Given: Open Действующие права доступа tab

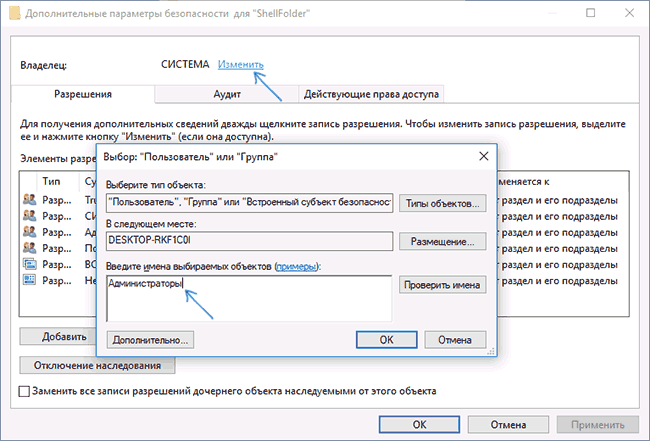Looking at the screenshot, I should tap(371, 94).
